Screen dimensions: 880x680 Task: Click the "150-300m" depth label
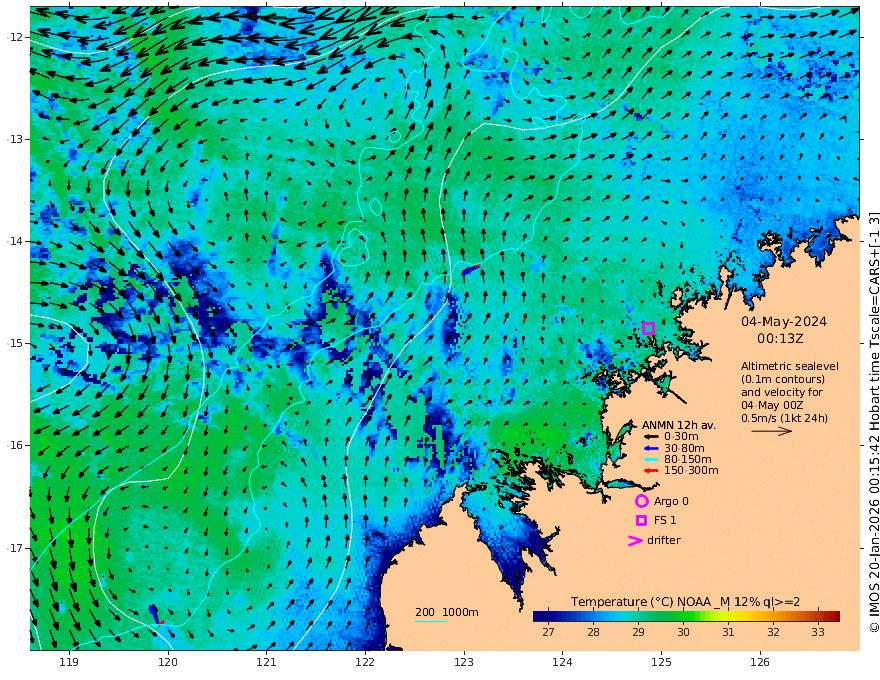click(691, 471)
